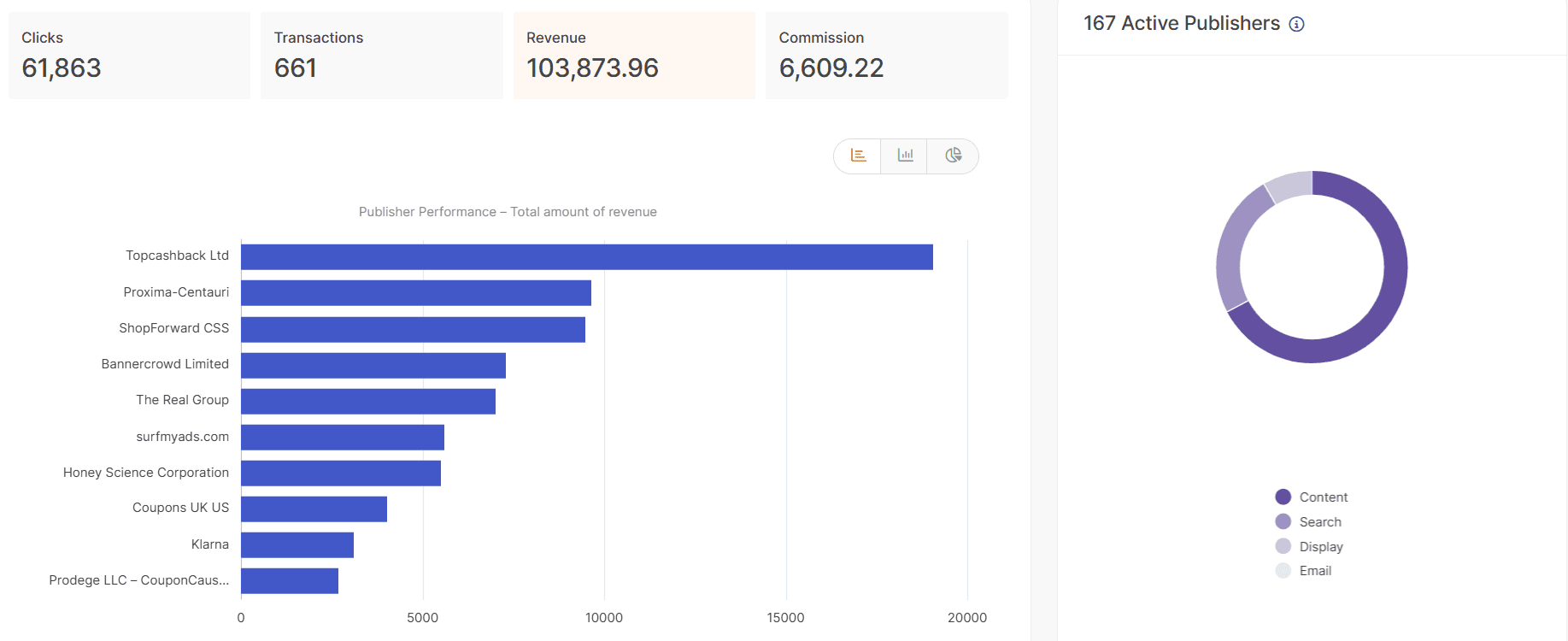Image resolution: width=1568 pixels, height=641 pixels.
Task: Click the medium purple Search donut segment
Action: pos(1232,248)
